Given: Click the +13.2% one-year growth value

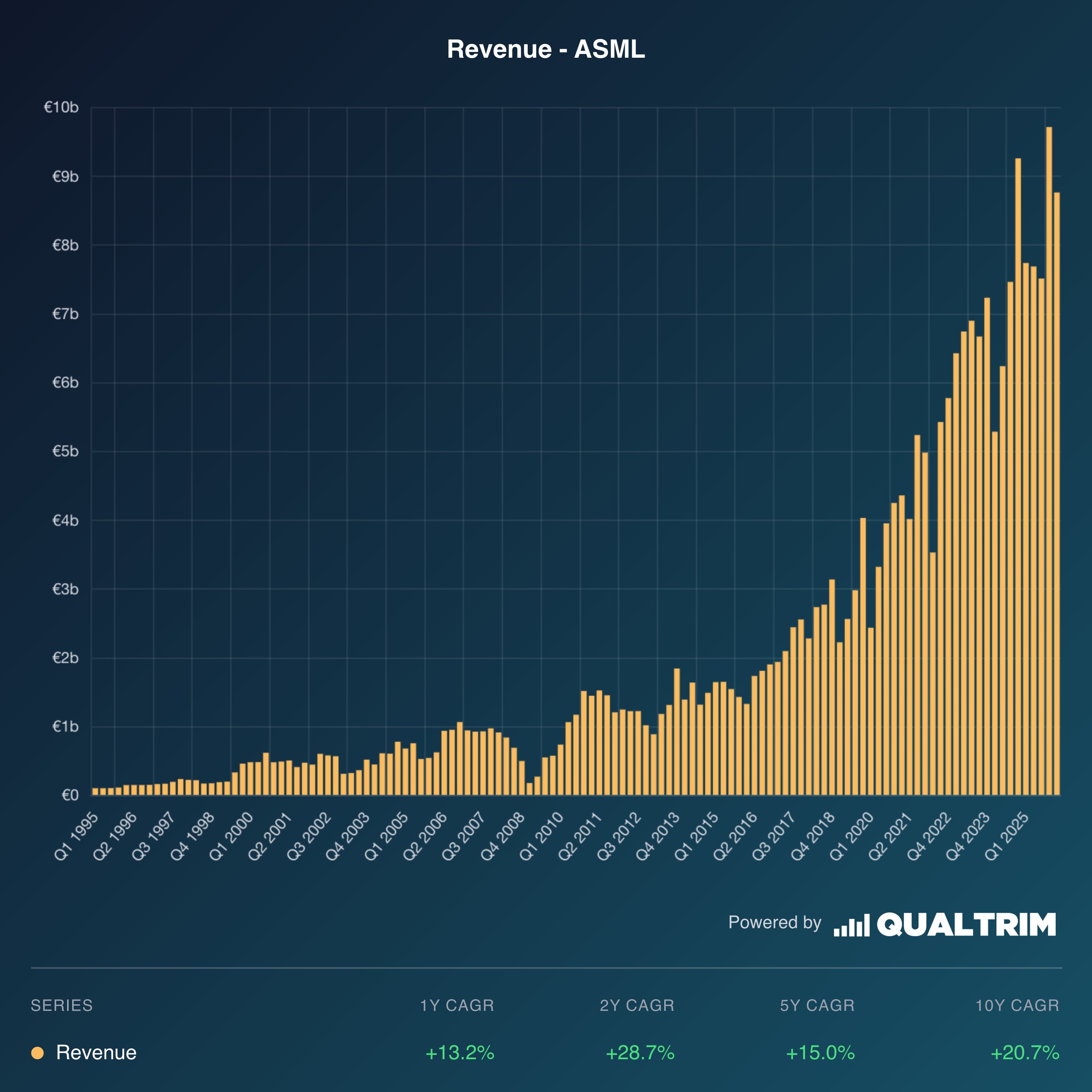Looking at the screenshot, I should coord(459,1053).
